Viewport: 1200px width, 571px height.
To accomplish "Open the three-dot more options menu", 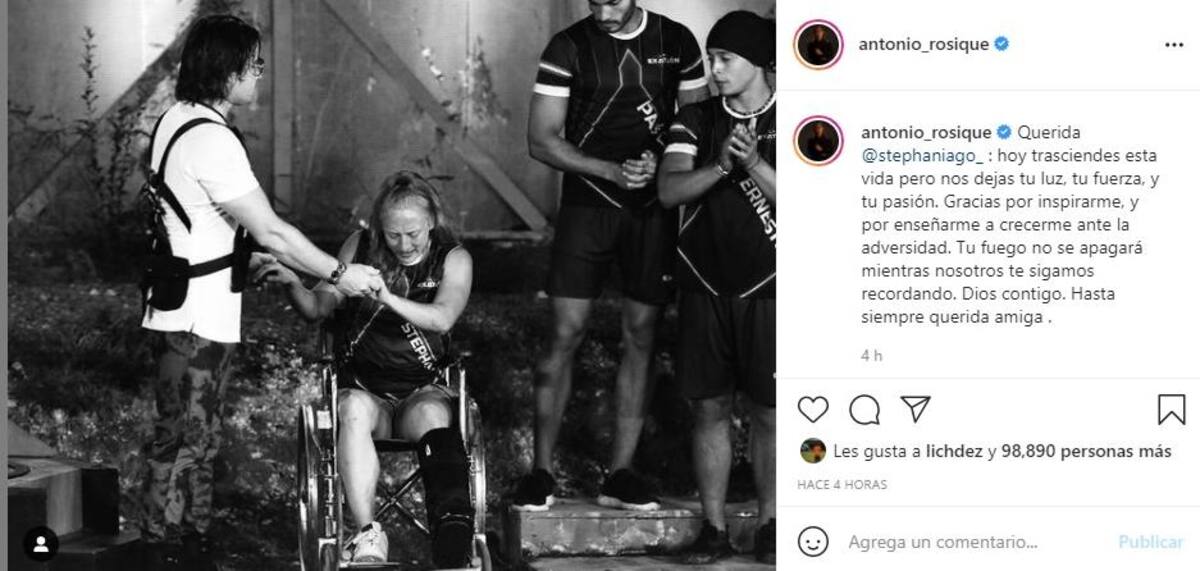I will tap(1174, 45).
